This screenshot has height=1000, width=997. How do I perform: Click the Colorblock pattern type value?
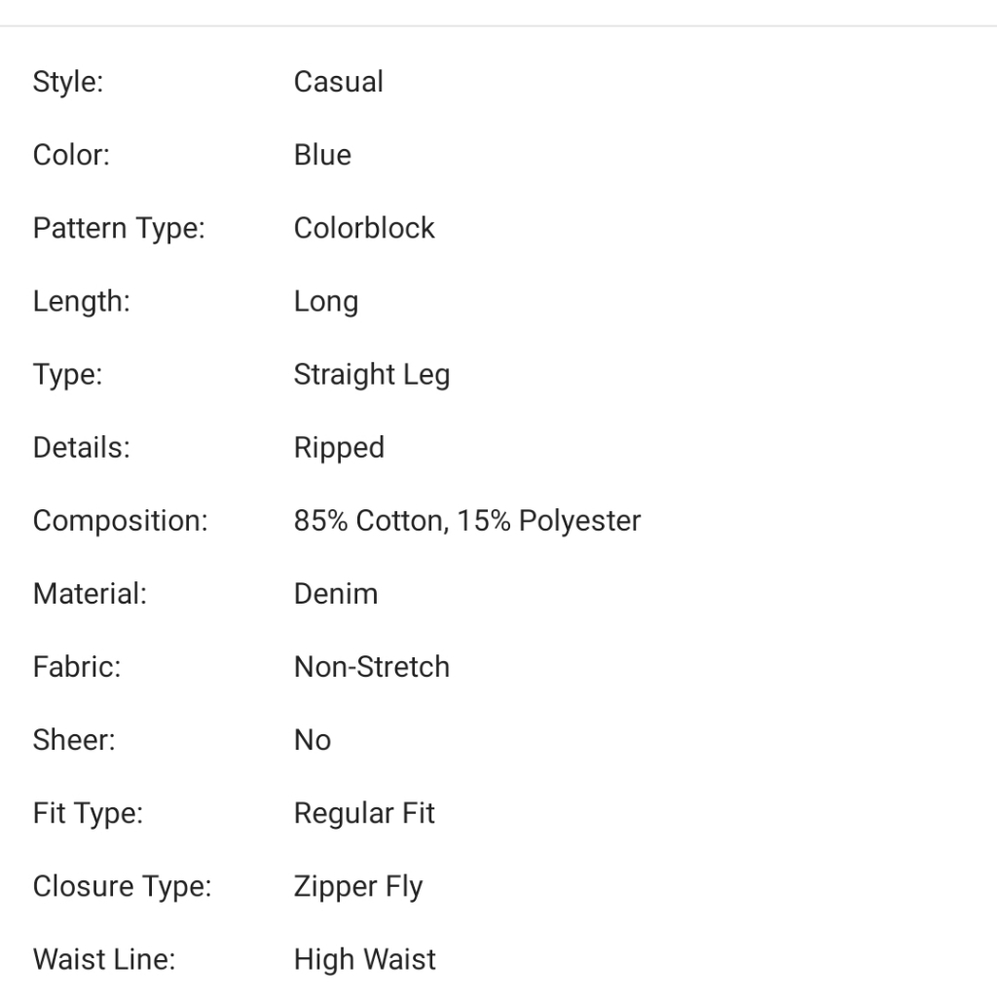click(364, 228)
